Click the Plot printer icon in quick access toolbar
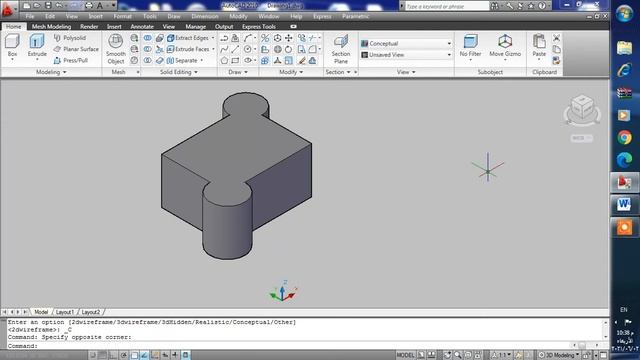The image size is (640, 360). point(89,6)
